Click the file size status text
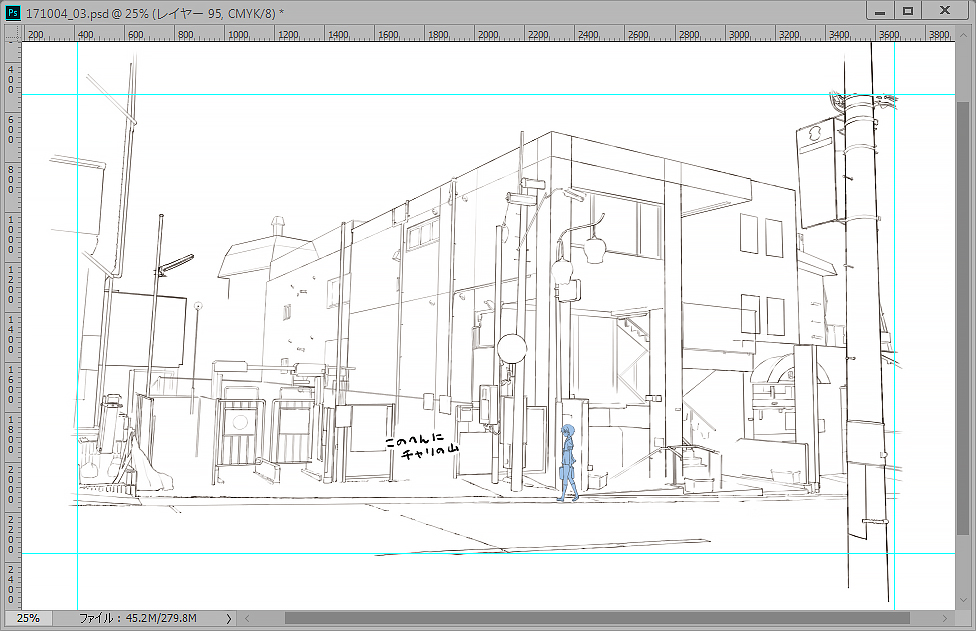Viewport: 976px width, 631px height. (138, 618)
